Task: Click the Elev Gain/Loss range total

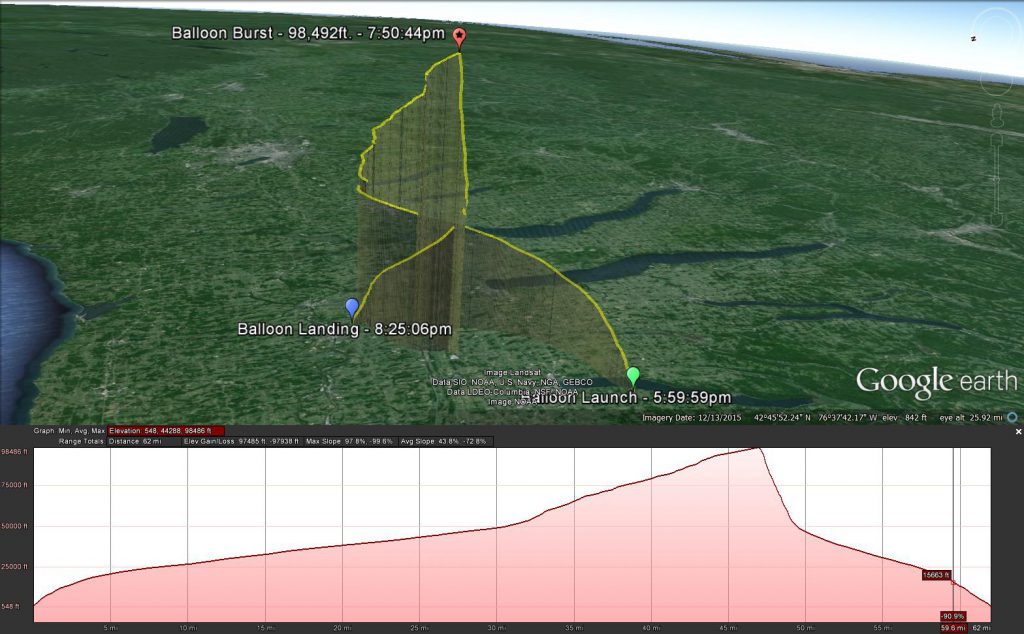Action: (x=239, y=441)
